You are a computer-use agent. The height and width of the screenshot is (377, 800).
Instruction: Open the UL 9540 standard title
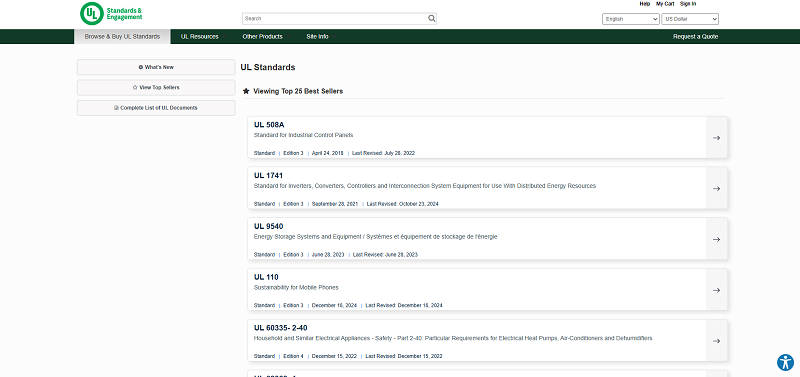coord(268,226)
